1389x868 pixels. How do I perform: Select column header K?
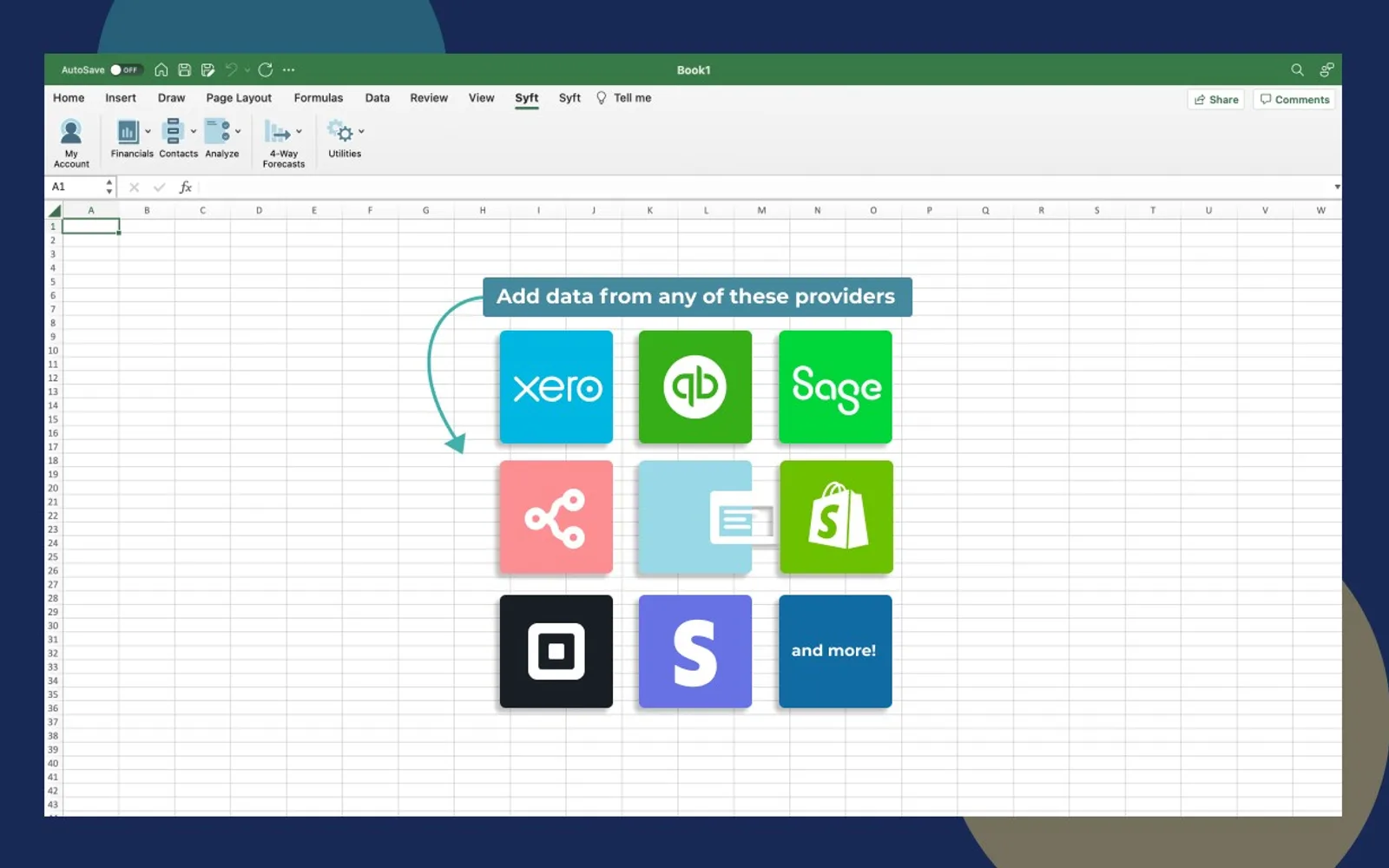650,210
